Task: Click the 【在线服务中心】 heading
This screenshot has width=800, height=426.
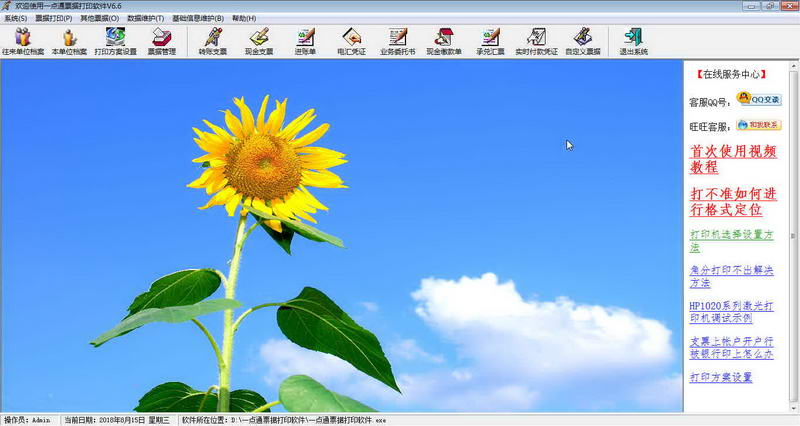Action: tap(731, 74)
